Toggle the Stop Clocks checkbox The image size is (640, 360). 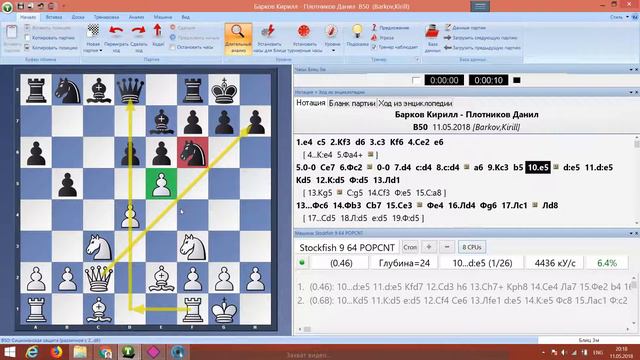pos(173,47)
